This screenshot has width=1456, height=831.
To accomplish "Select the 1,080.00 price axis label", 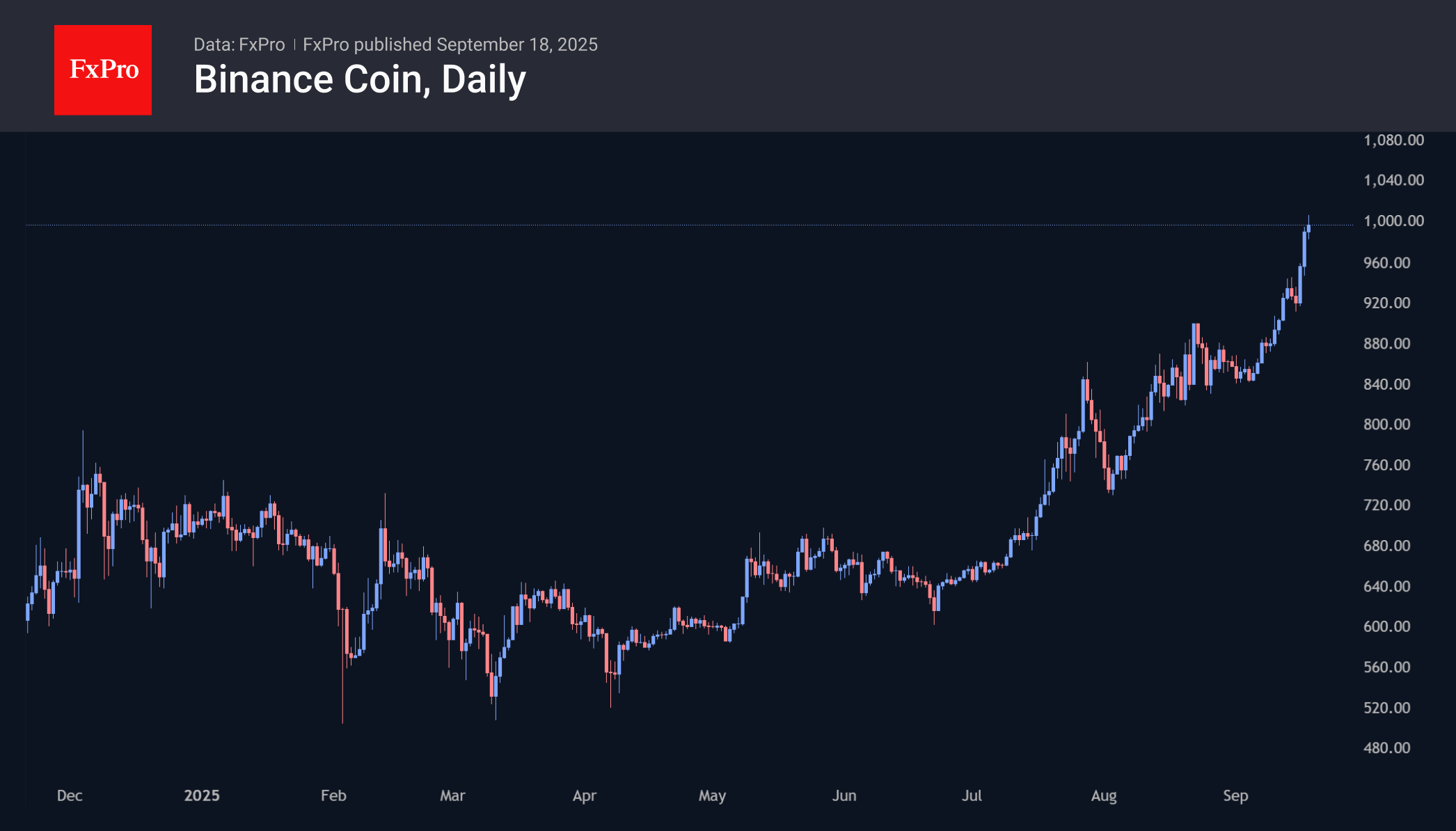I will point(1393,141).
